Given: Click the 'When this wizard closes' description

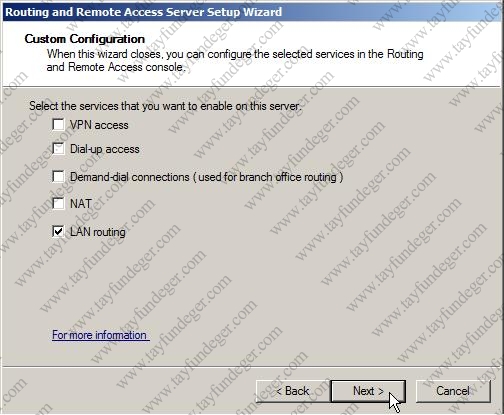Looking at the screenshot, I should 235,54.
